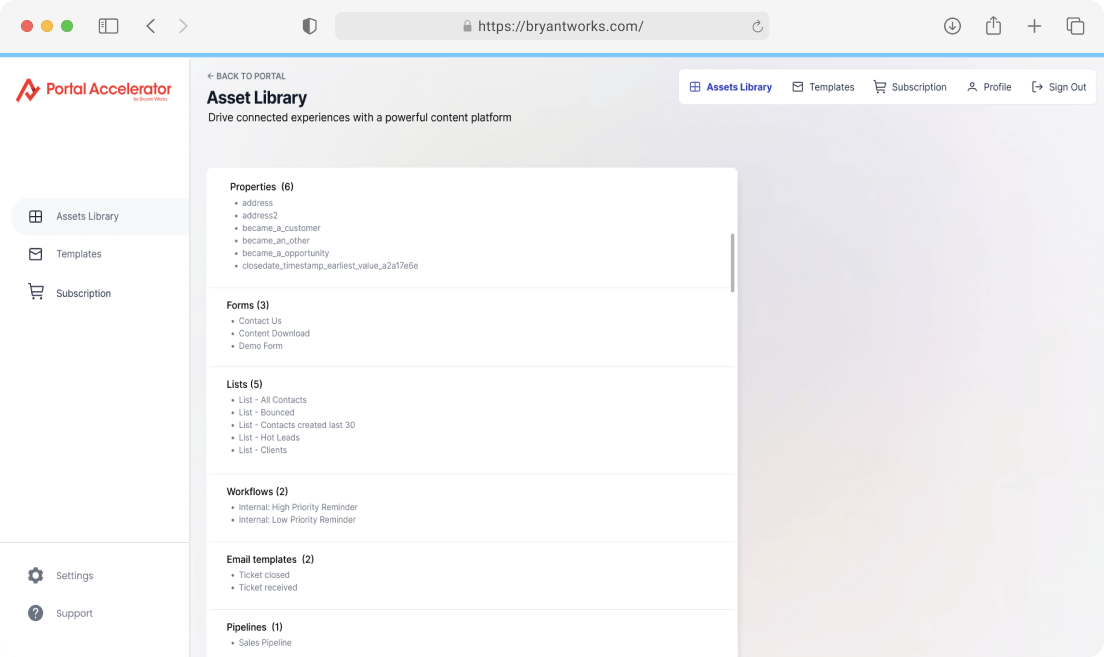Click Sign Out in top navigation
The width and height of the screenshot is (1104, 657).
[1059, 87]
